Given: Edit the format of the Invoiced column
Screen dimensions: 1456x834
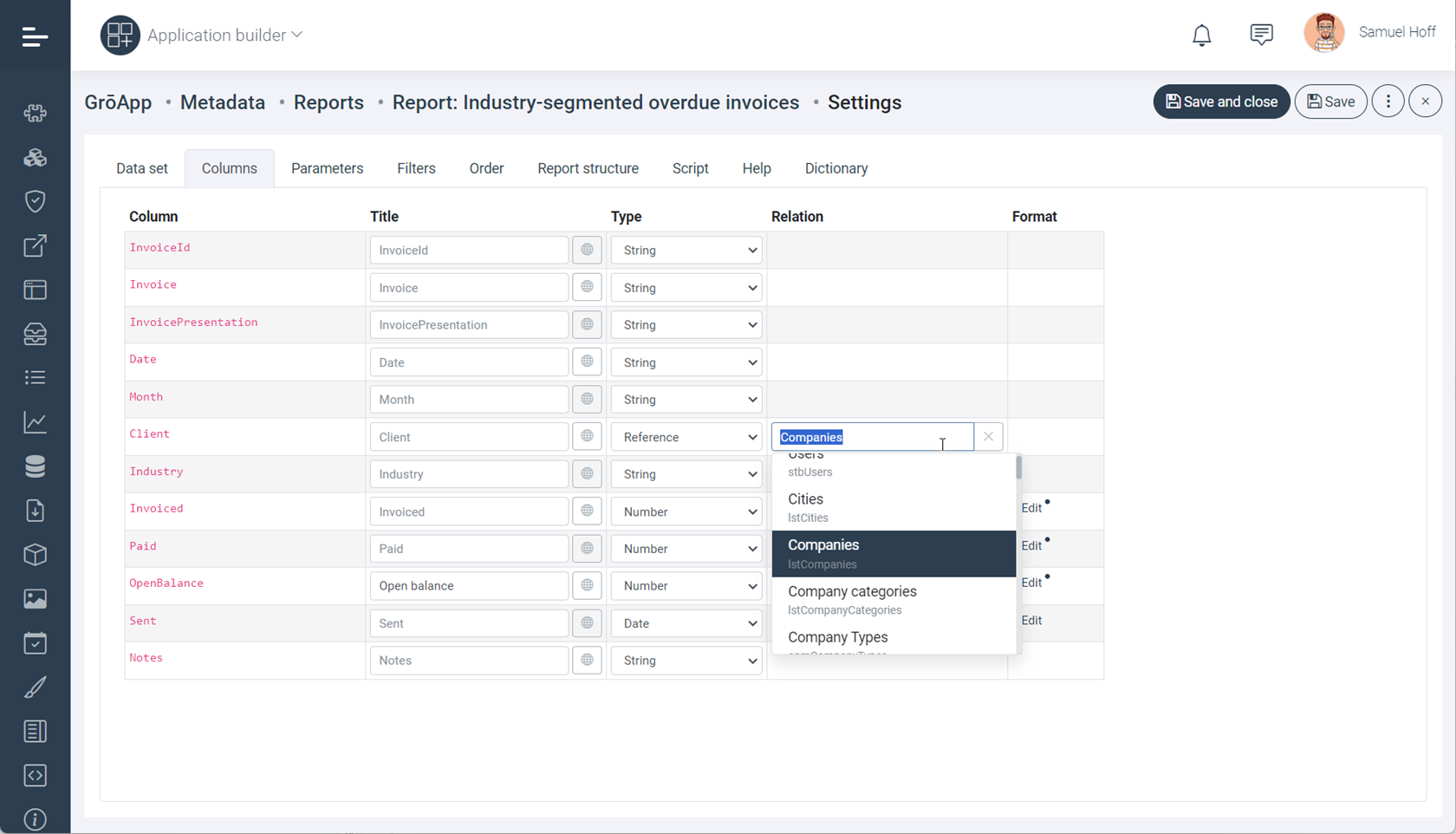Looking at the screenshot, I should click(1030, 507).
